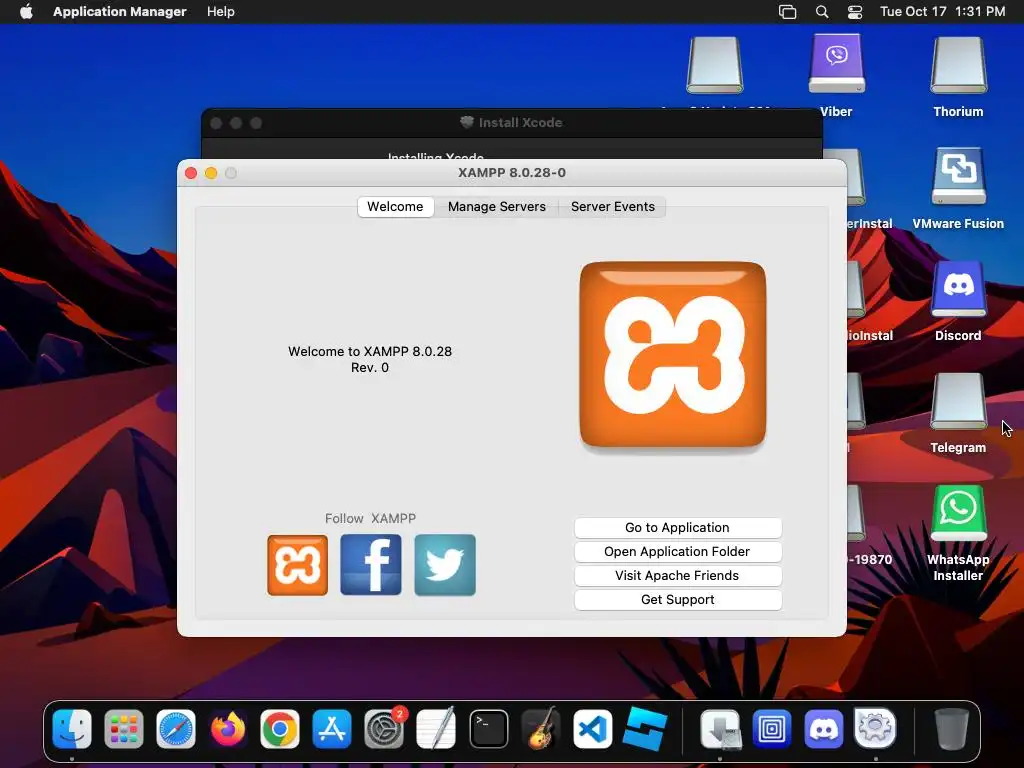
Task: Launch Safari from the Dock
Action: click(176, 728)
